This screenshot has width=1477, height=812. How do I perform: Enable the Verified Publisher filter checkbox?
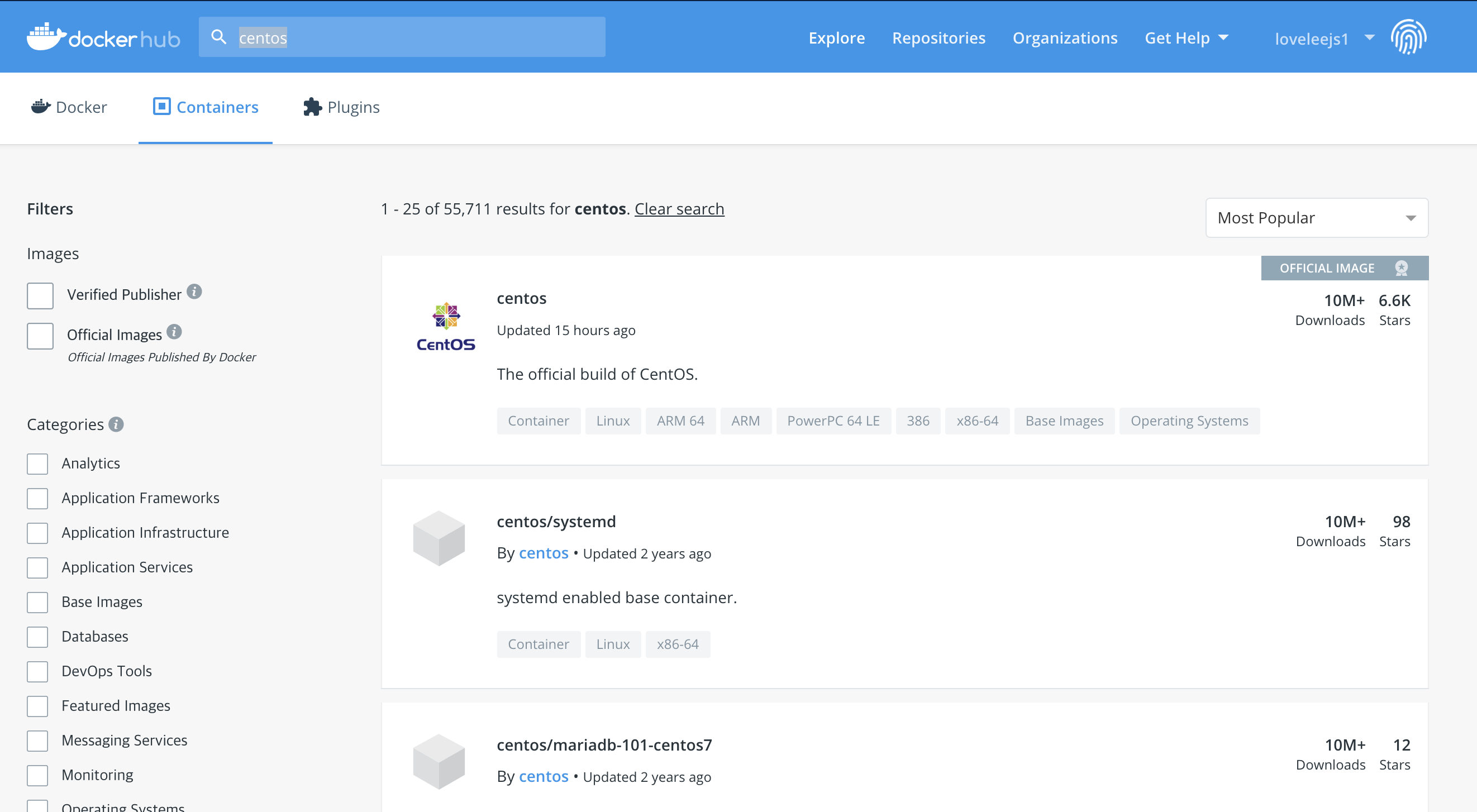tap(40, 295)
